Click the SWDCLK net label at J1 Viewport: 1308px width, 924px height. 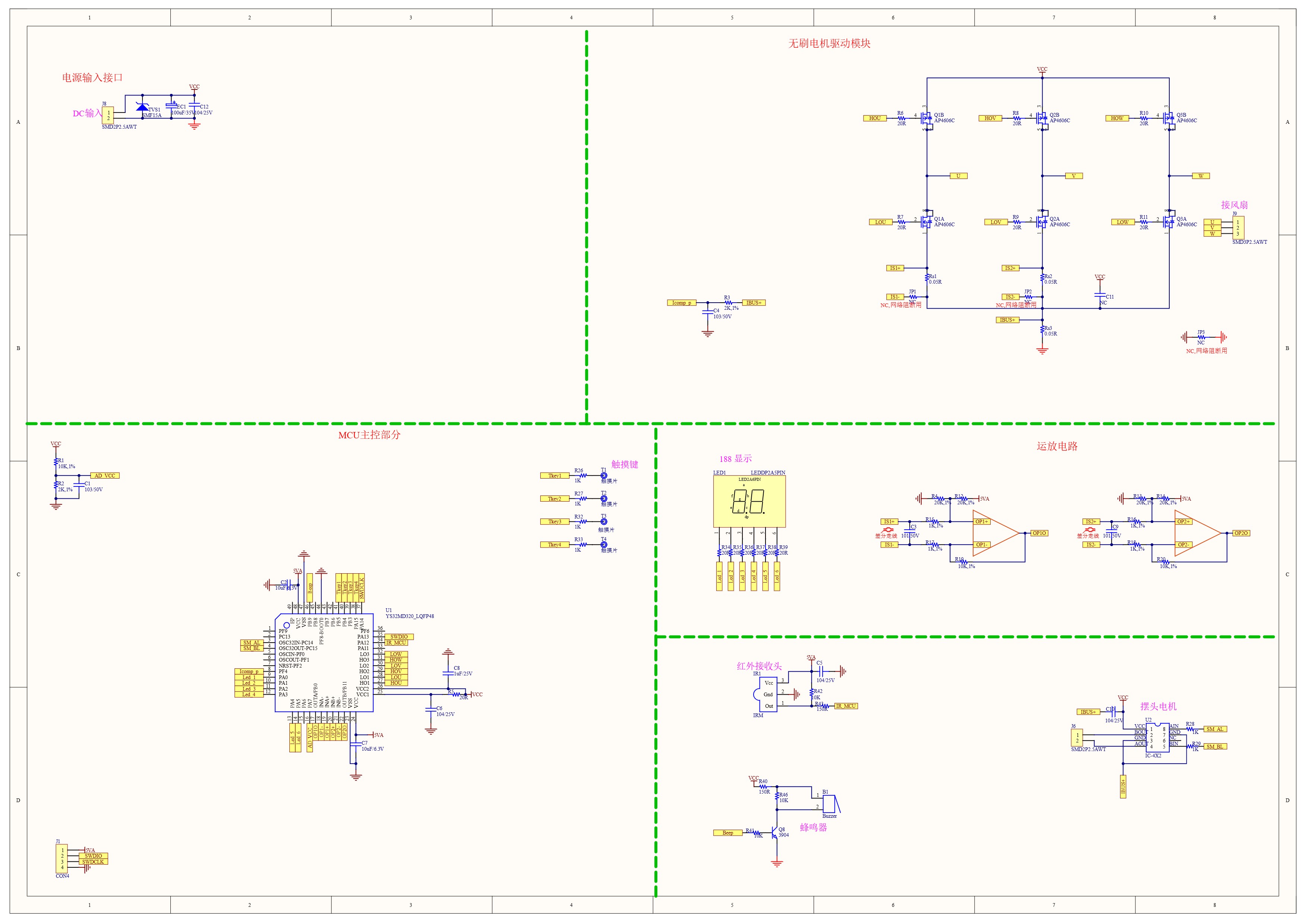93,862
